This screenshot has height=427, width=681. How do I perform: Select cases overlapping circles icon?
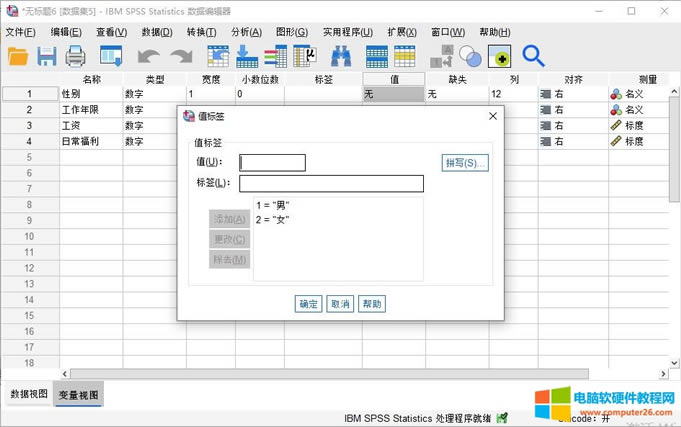pos(470,56)
